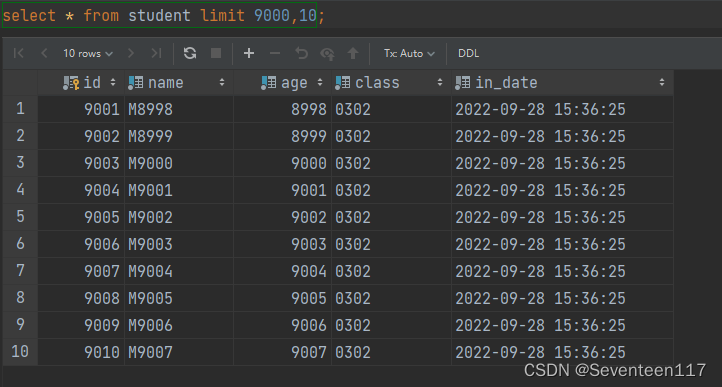This screenshot has width=722, height=387.
Task: Click name cell M9004 in row 7
Action: (179, 271)
